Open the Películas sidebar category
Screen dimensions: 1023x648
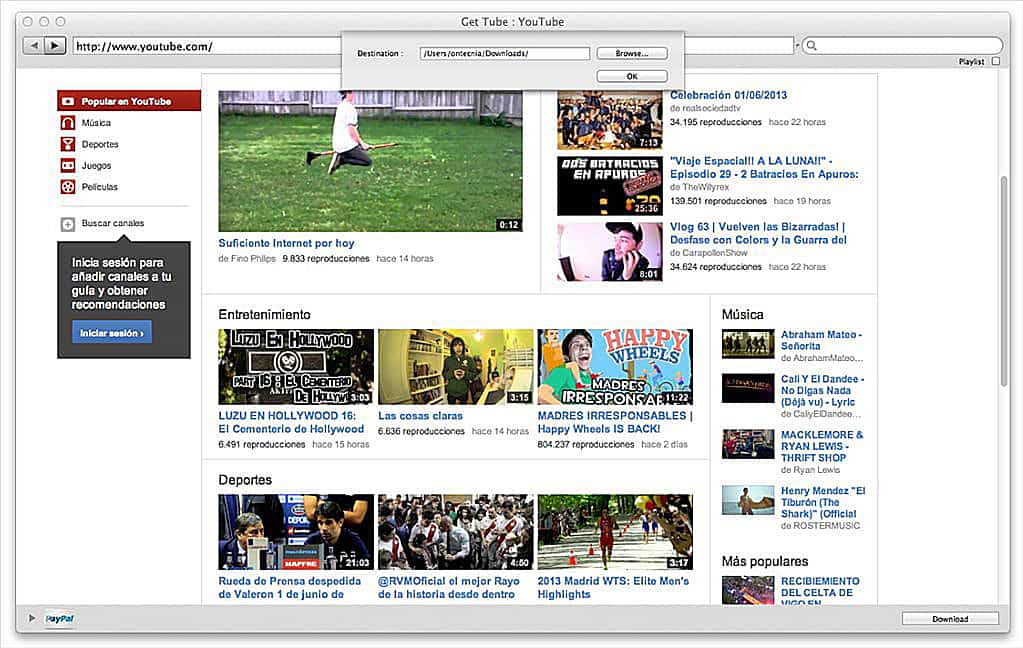99,187
